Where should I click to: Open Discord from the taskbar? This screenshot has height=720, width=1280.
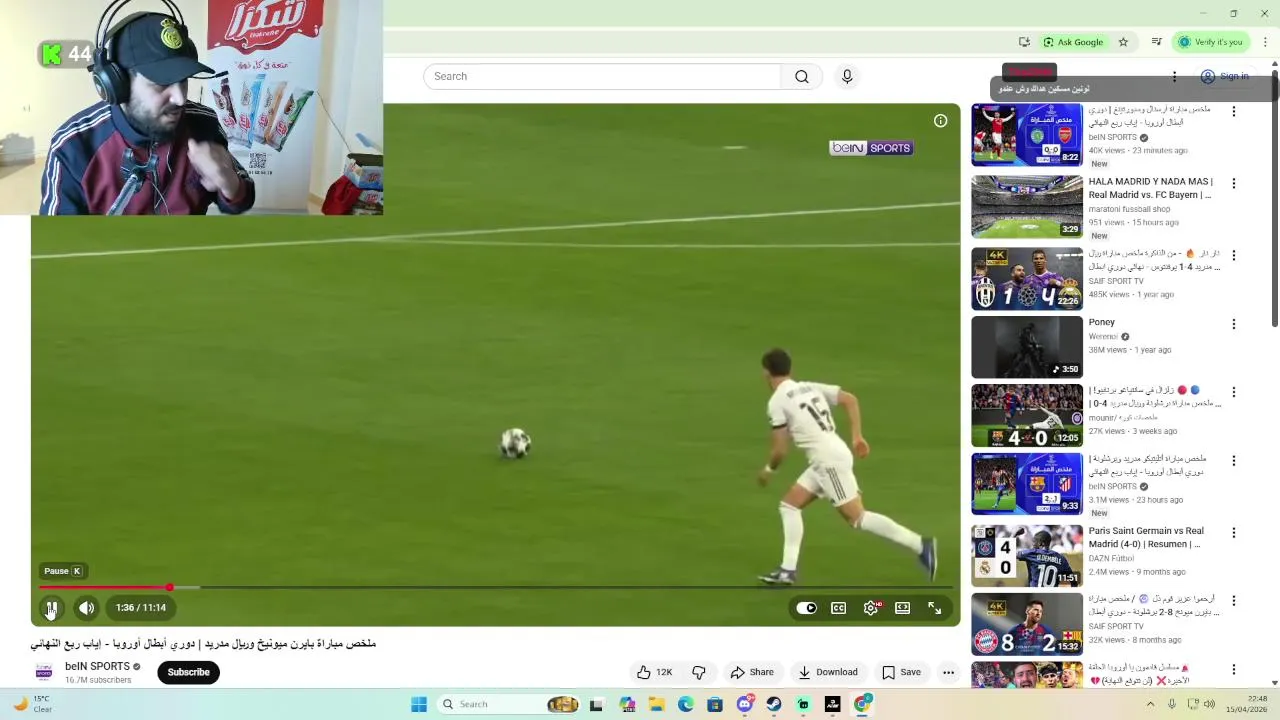pyautogui.click(x=745, y=704)
